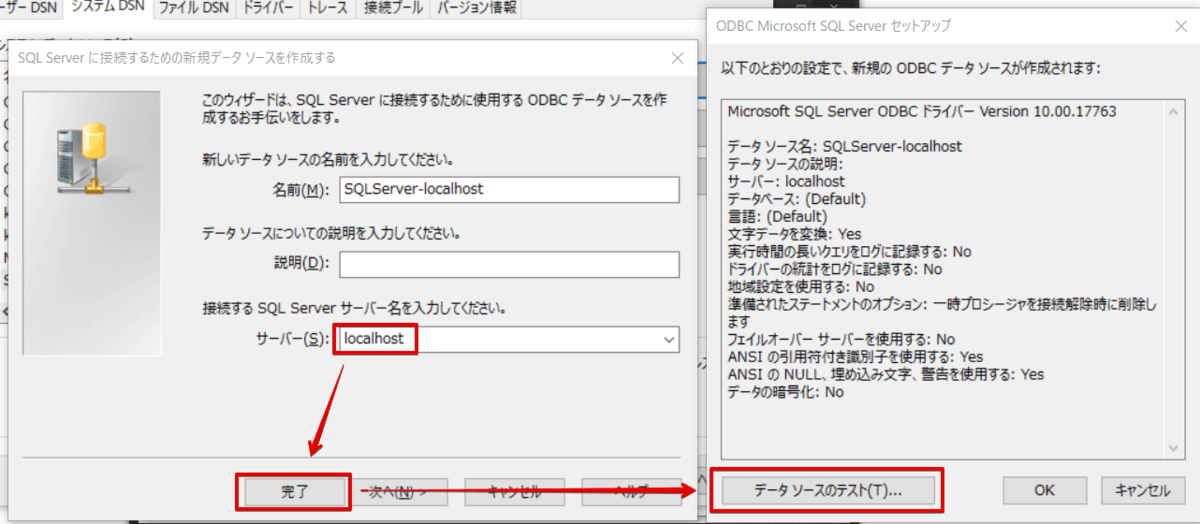The image size is (1200, 524).
Task: Click the ANSI の引用符付き識別子を使用する: Yes line
Action: pos(855,357)
